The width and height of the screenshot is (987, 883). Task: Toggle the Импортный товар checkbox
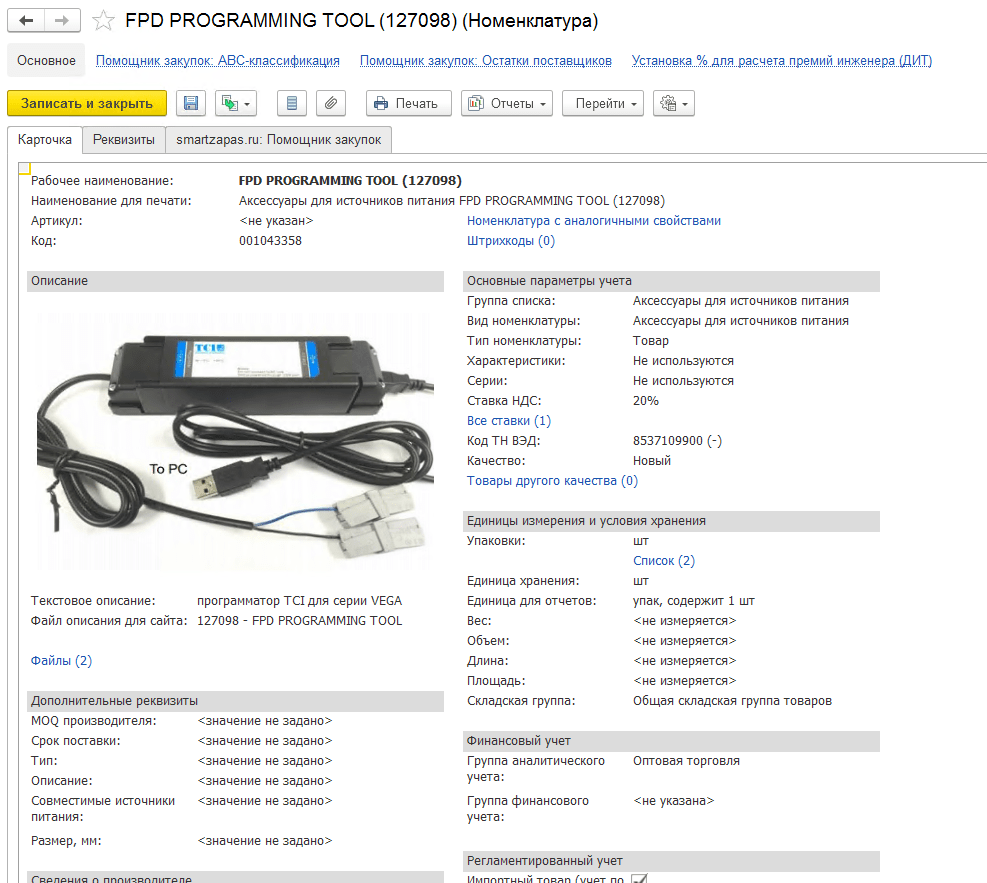tap(639, 878)
